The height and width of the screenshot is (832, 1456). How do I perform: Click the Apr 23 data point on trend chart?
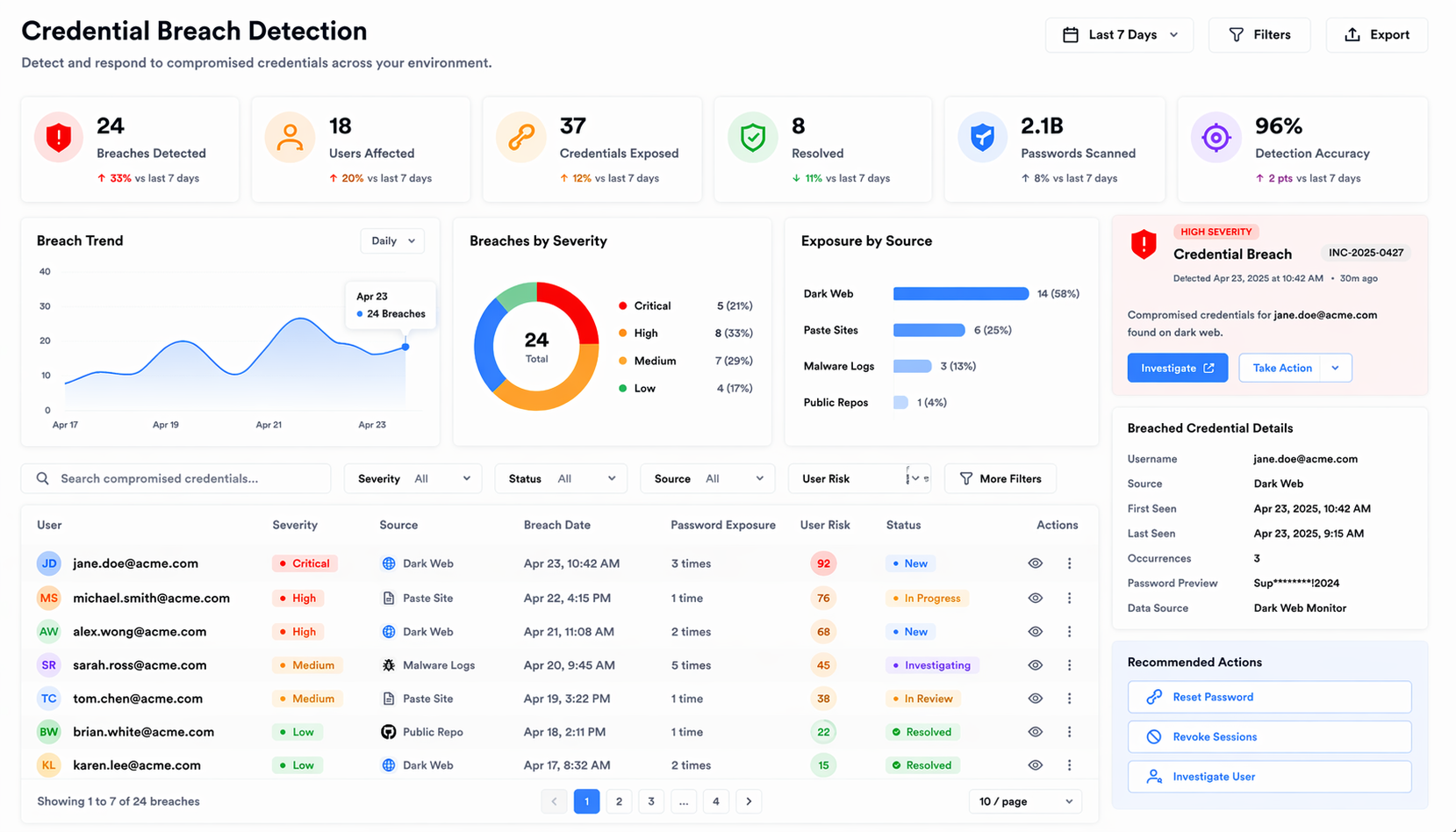[405, 347]
